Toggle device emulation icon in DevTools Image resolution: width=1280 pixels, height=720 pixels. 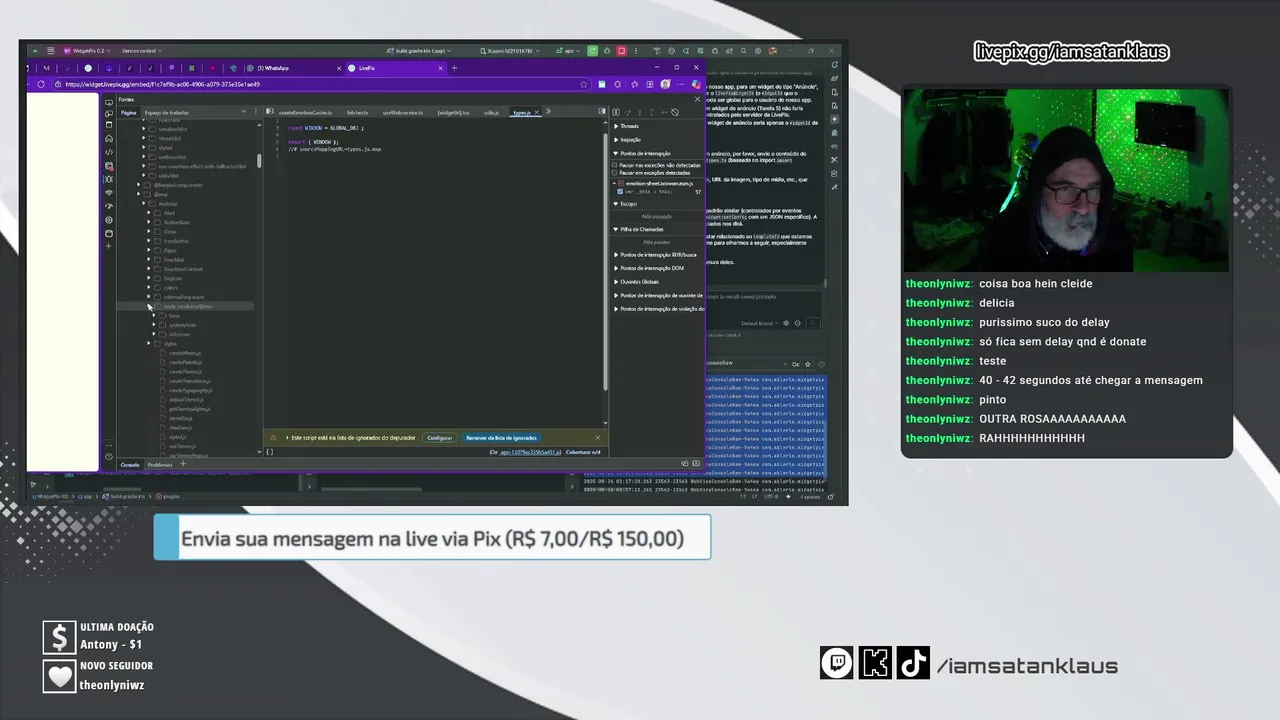(109, 114)
